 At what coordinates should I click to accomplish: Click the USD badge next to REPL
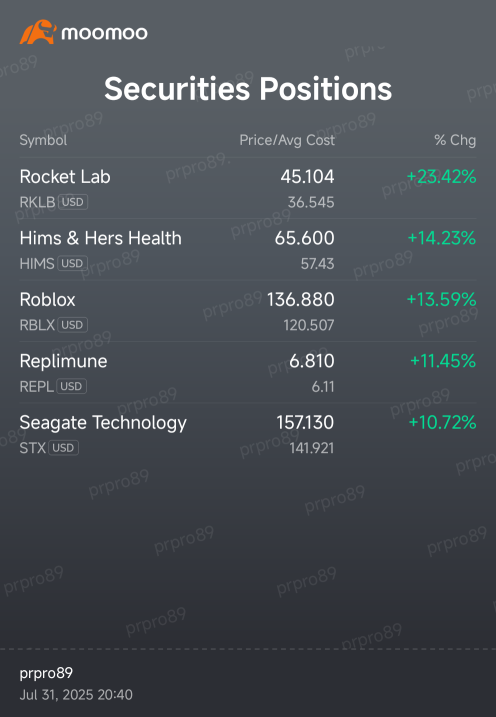71,386
